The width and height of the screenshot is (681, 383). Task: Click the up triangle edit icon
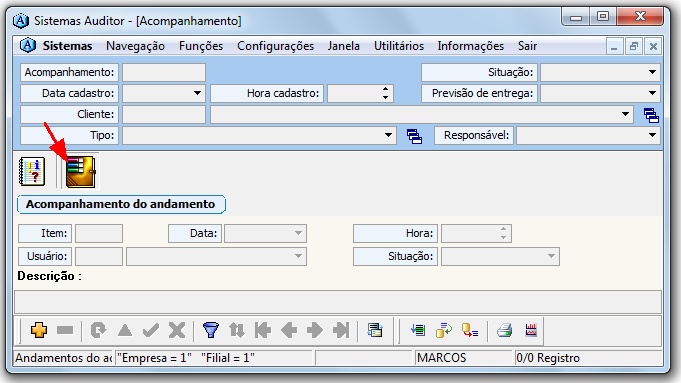(x=125, y=330)
